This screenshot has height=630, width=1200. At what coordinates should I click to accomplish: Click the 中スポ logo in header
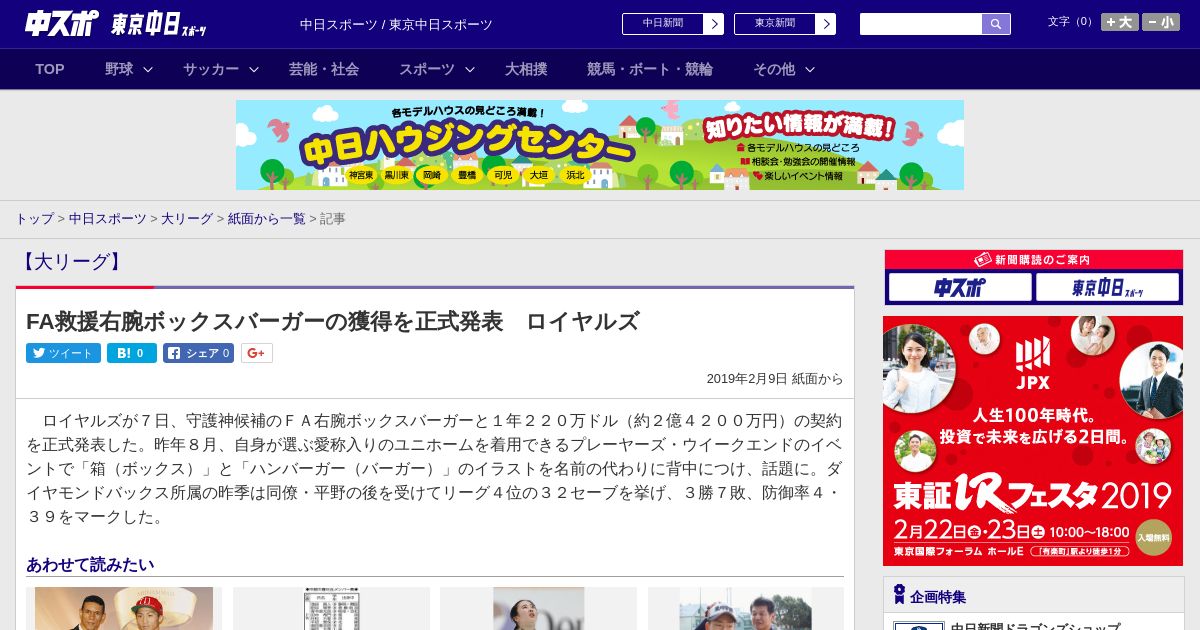(61, 23)
